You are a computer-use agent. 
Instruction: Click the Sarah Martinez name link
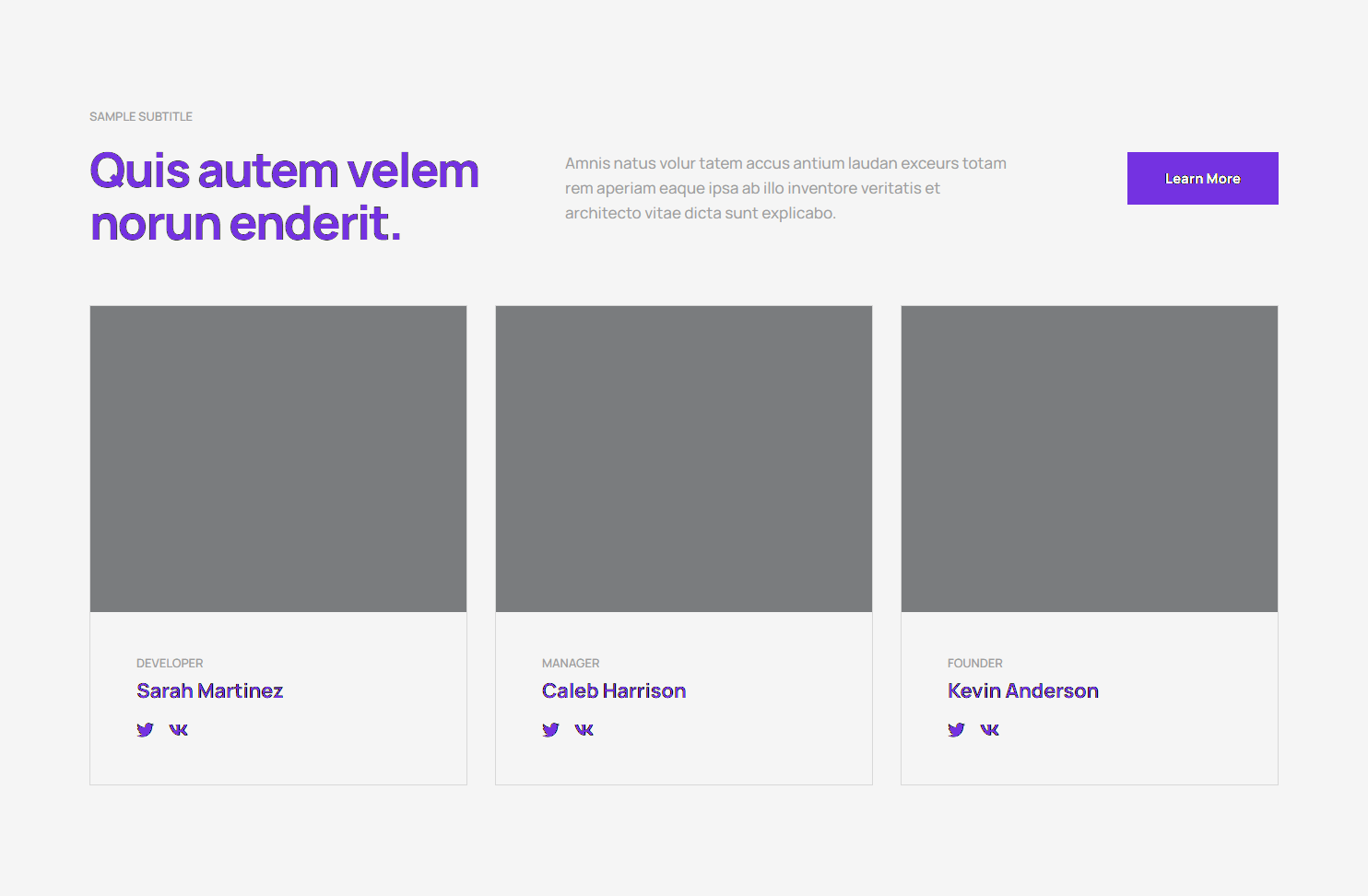coord(209,691)
